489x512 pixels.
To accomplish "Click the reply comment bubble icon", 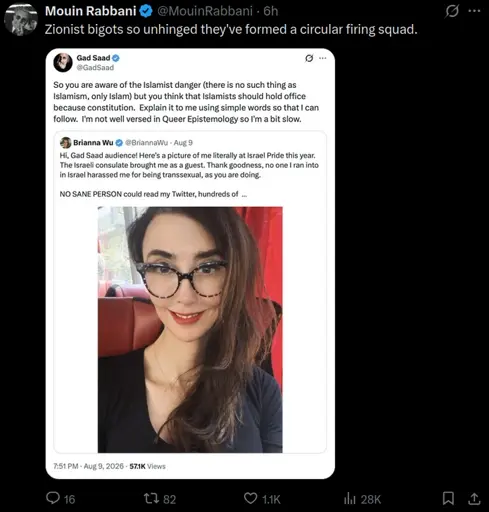I will pos(53,498).
